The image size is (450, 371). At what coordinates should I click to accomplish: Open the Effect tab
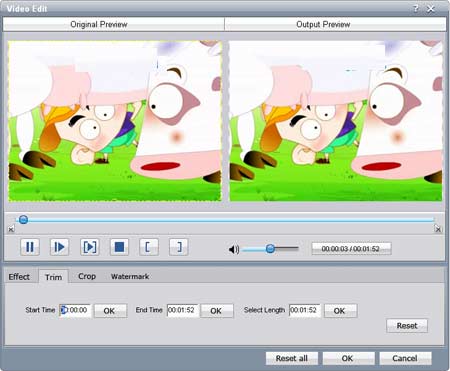(19, 277)
